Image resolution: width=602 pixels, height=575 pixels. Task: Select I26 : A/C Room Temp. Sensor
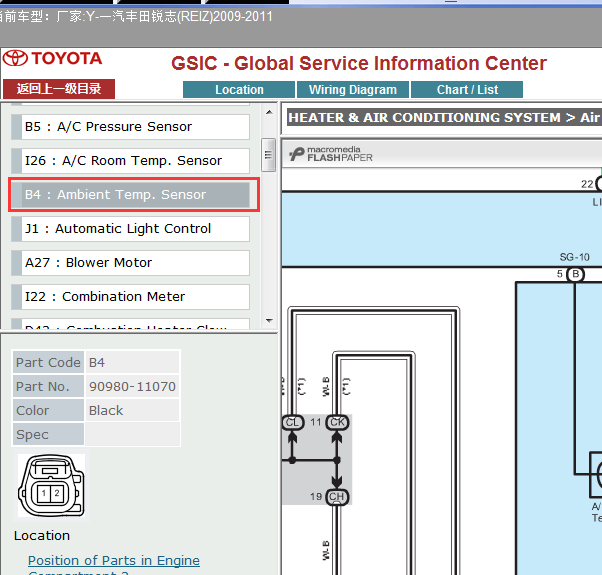click(x=131, y=160)
